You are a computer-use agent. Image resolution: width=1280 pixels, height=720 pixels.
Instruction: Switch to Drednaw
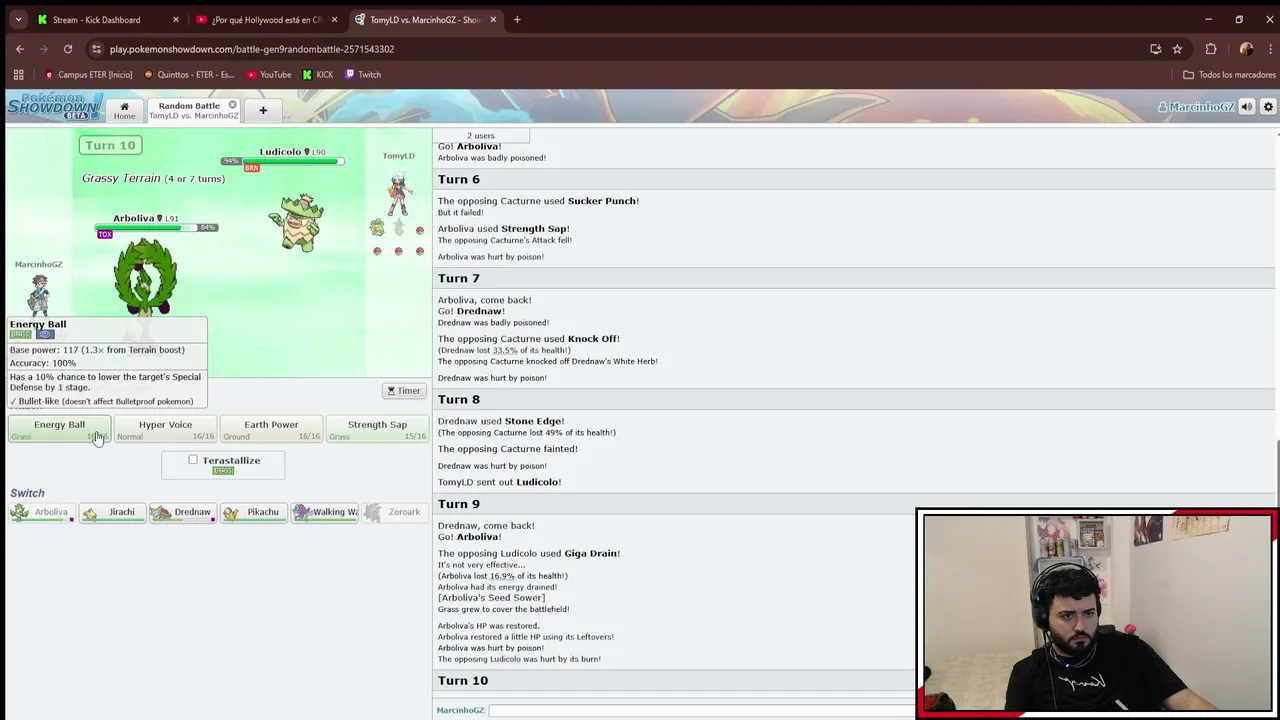click(x=182, y=512)
